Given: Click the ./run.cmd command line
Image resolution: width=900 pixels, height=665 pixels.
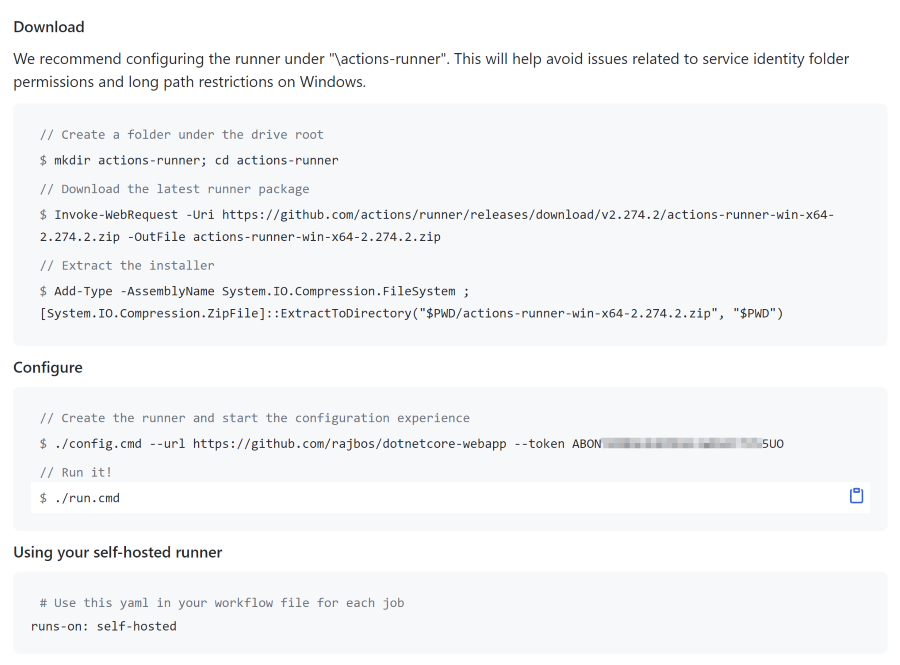Looking at the screenshot, I should coord(451,497).
